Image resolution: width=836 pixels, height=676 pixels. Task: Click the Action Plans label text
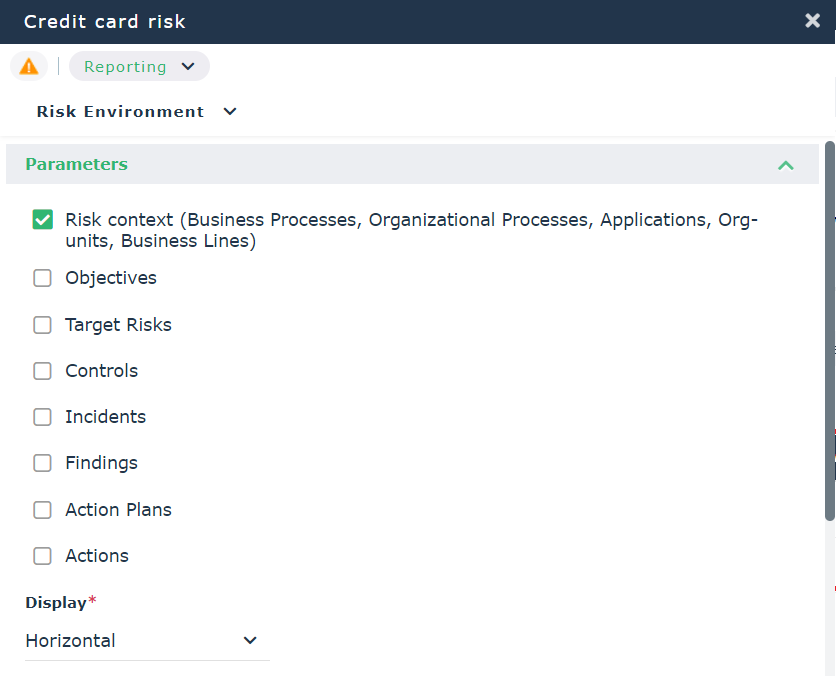pos(118,510)
